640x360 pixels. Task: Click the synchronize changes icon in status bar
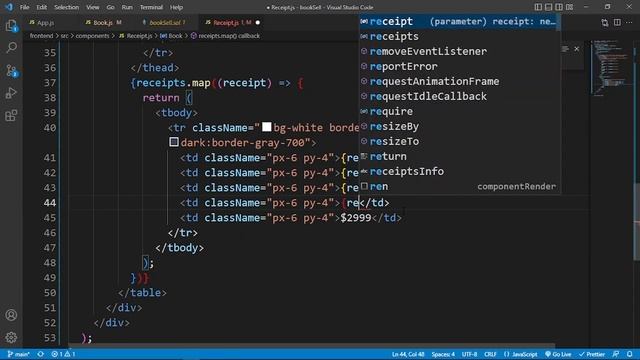(40, 354)
